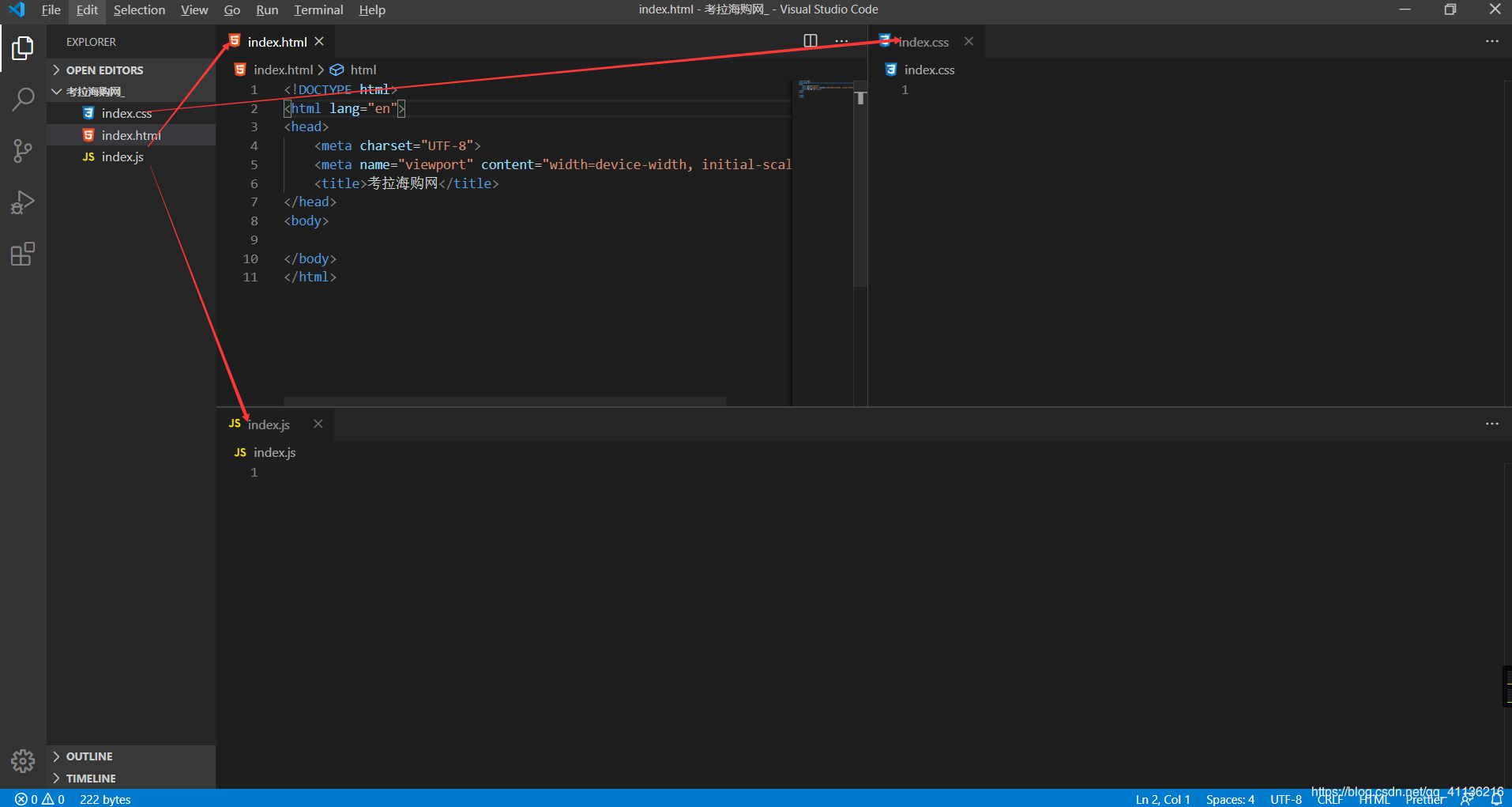This screenshot has height=807, width=1512.
Task: Click line 1 of the index.css editor
Action: point(1185,89)
